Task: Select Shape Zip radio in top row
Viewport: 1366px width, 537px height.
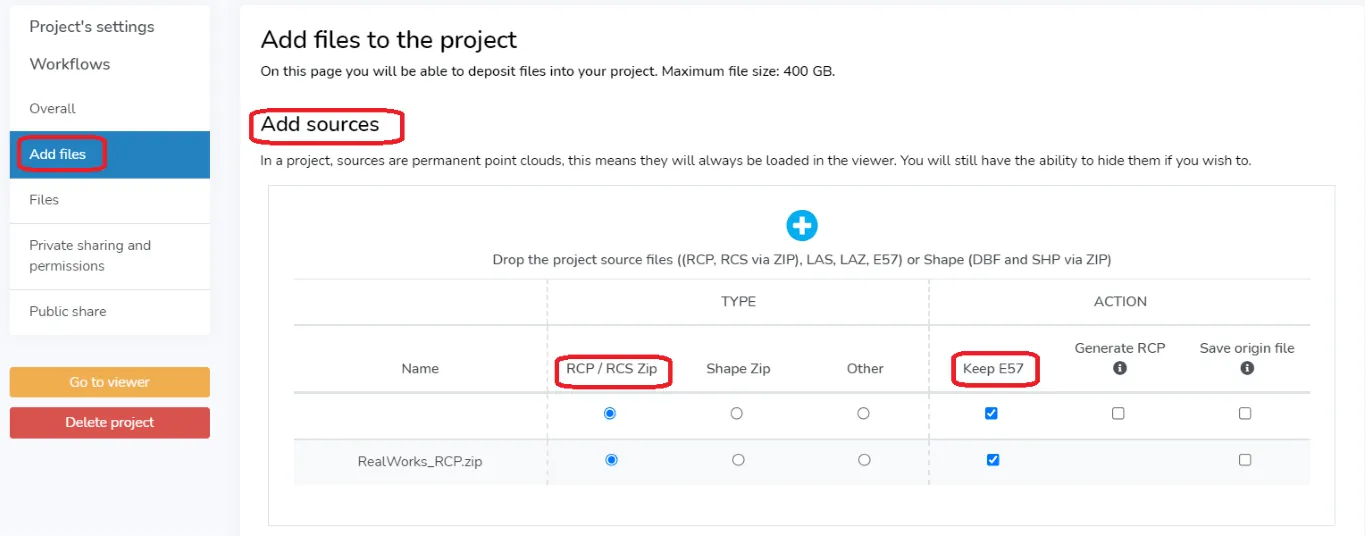Action: (x=737, y=413)
